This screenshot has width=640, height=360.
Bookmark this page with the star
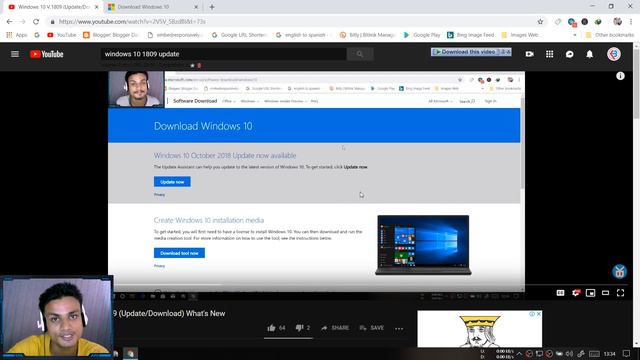(540, 22)
